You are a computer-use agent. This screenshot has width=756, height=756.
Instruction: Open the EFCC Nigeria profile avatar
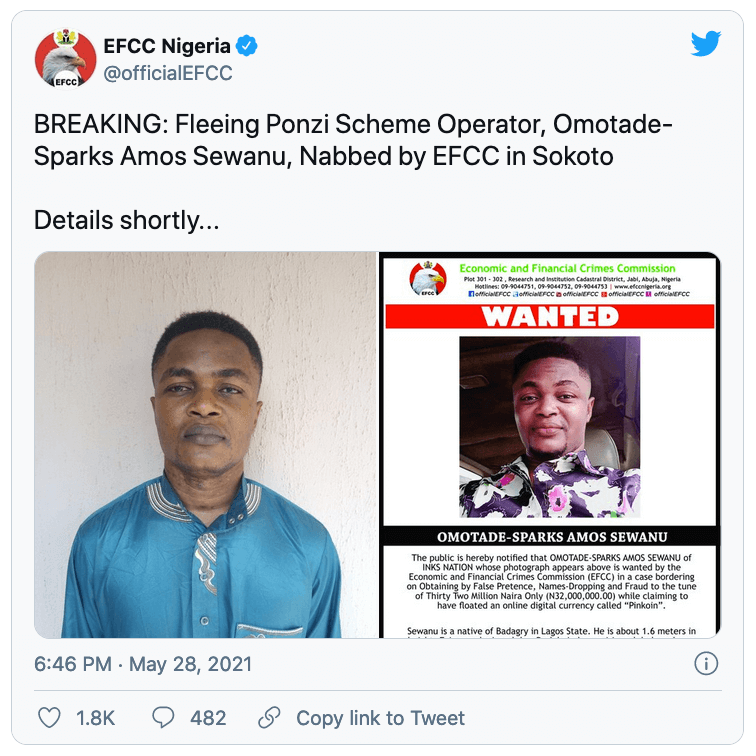click(x=65, y=59)
